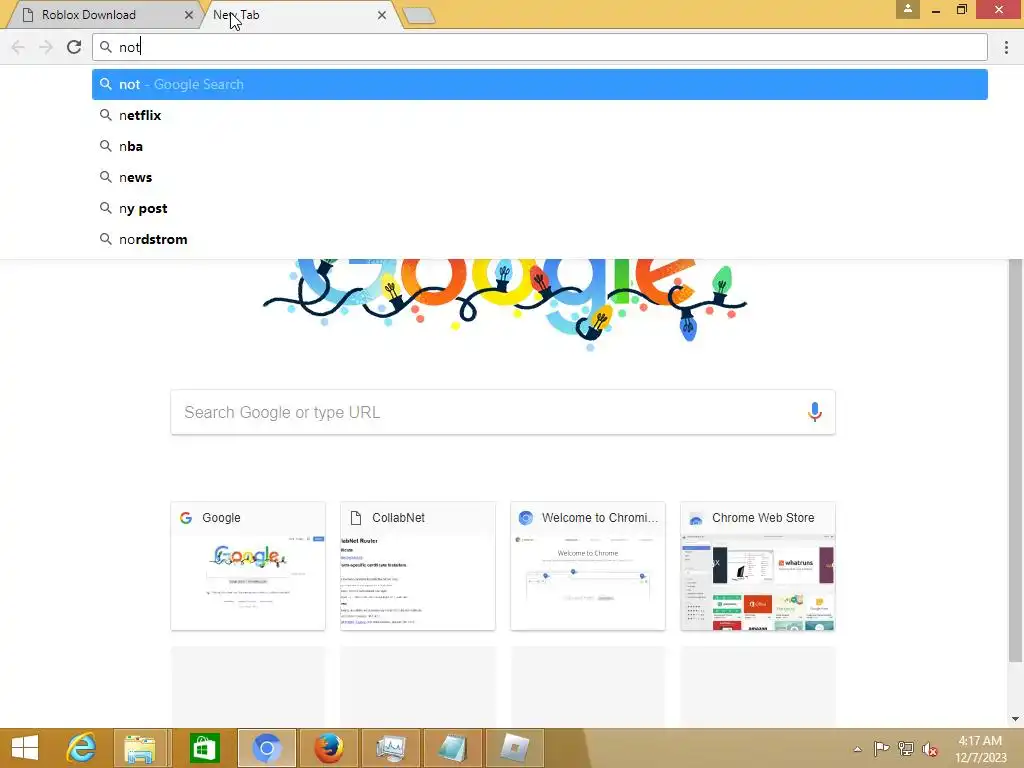Close the Chromium window
Image resolution: width=1024 pixels, height=768 pixels.
coord(999,9)
